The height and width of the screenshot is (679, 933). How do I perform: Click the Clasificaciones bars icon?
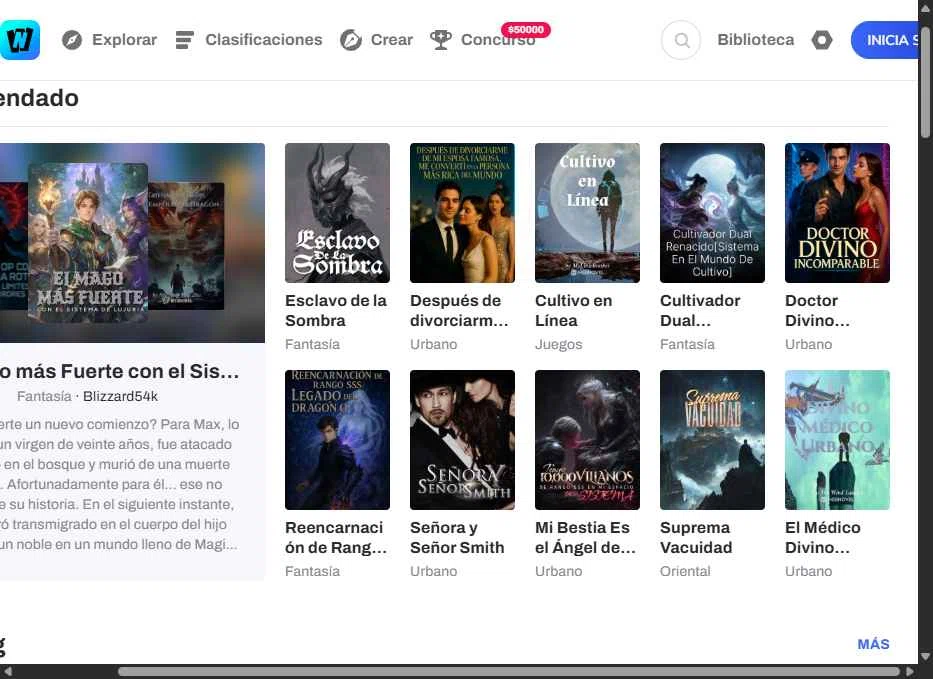click(184, 40)
